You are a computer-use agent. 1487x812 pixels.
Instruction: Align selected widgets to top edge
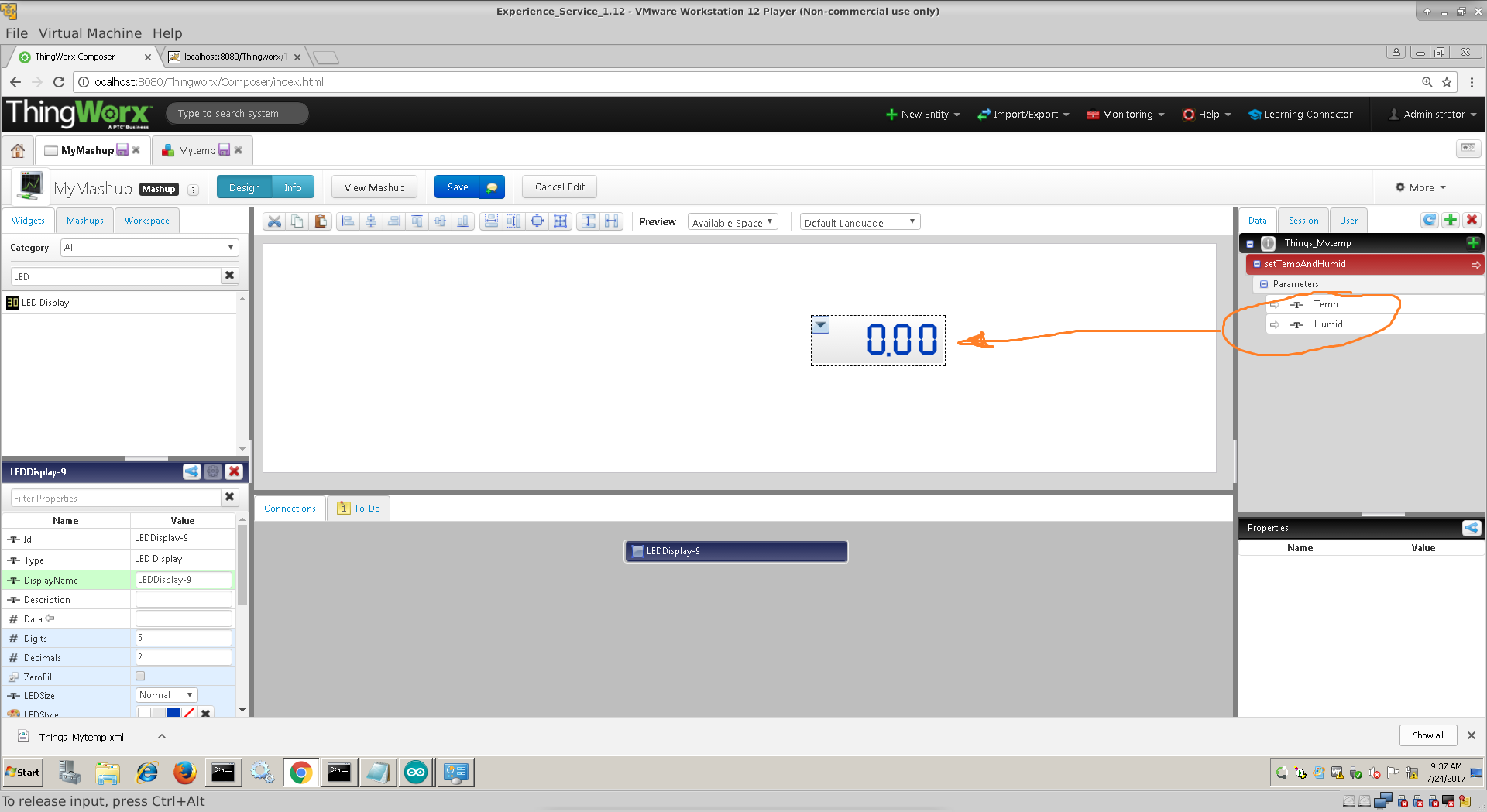click(417, 221)
